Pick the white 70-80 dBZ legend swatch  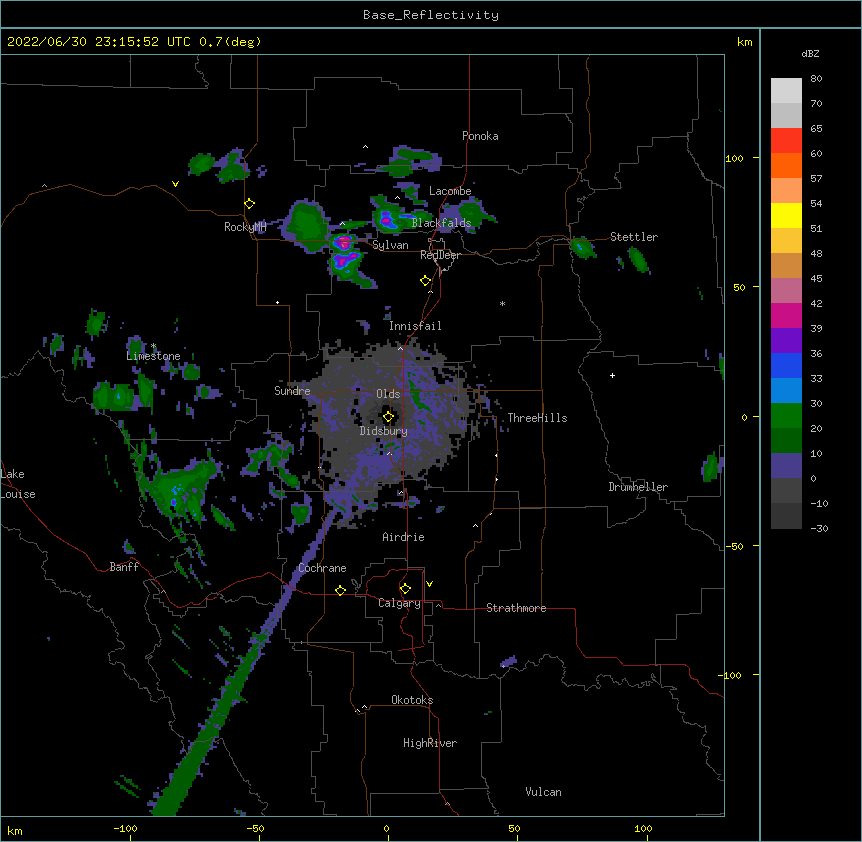pyautogui.click(x=786, y=91)
